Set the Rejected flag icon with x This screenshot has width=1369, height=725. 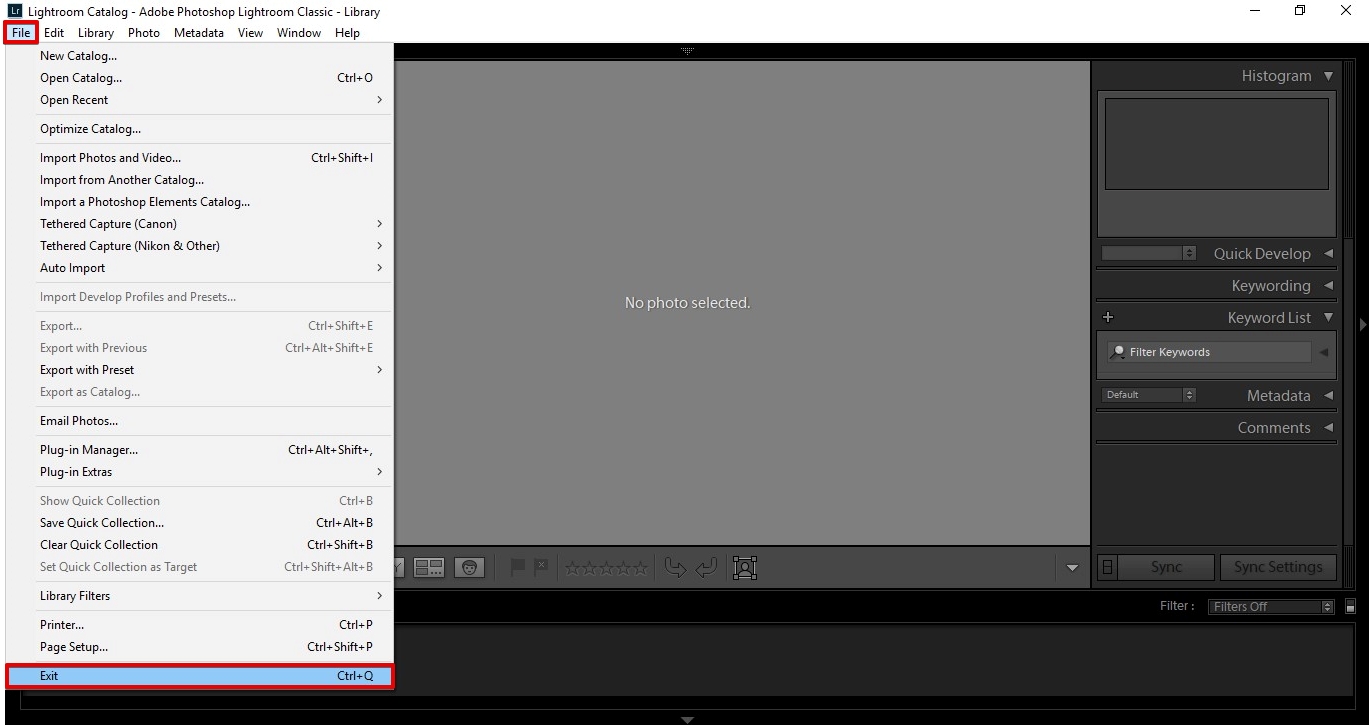541,567
